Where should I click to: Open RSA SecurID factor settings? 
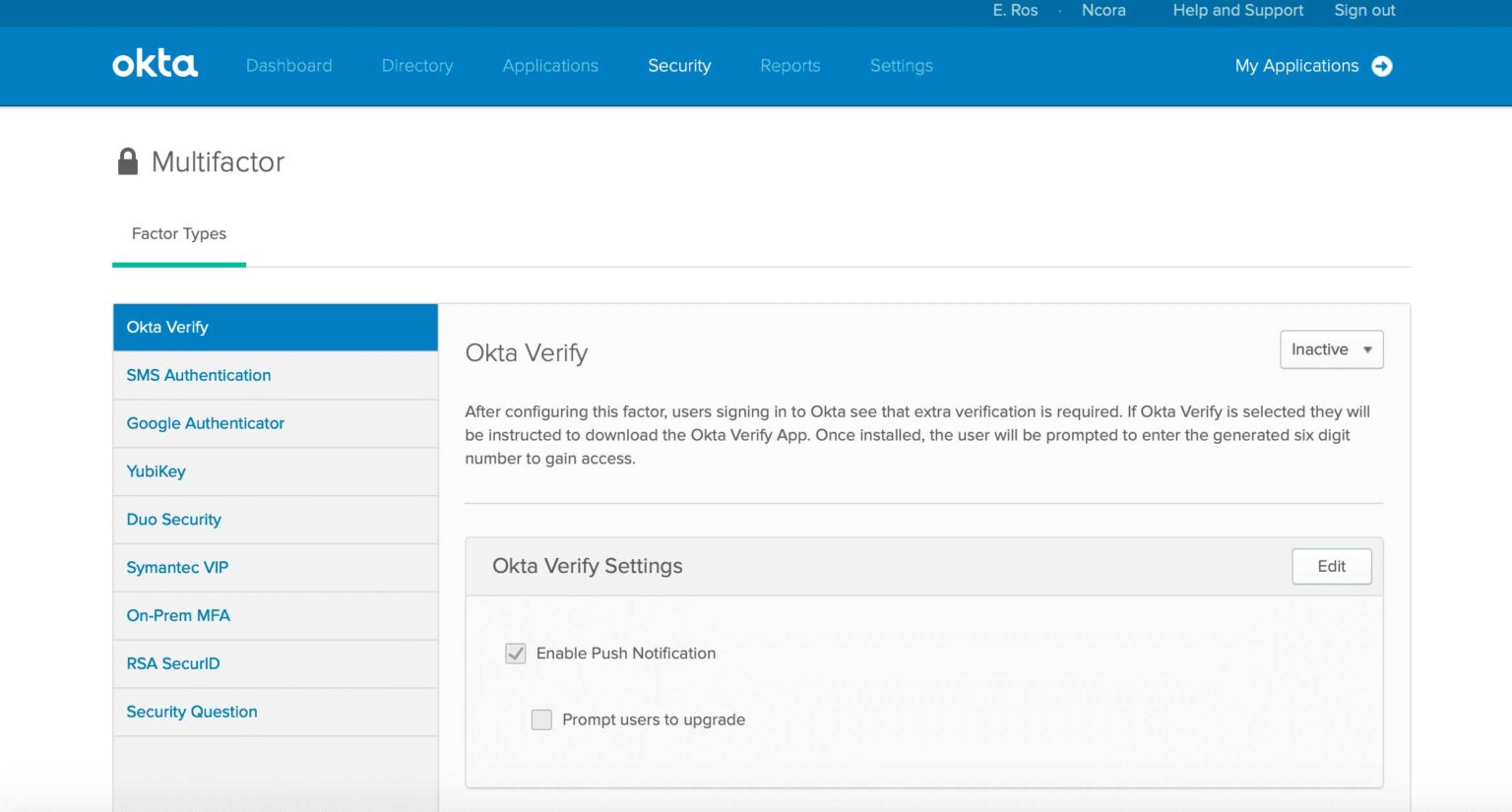pyautogui.click(x=173, y=663)
